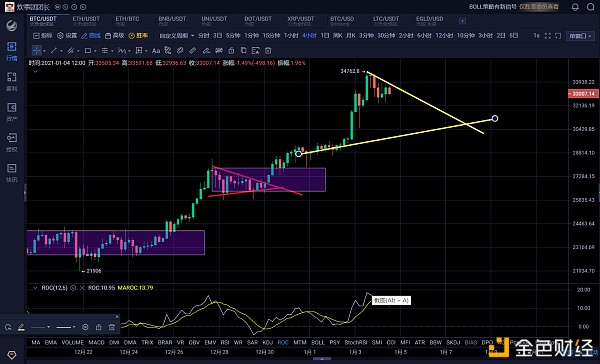Toggle the StochRSI indicator
This screenshot has width=600, height=364.
pyautogui.click(x=356, y=342)
